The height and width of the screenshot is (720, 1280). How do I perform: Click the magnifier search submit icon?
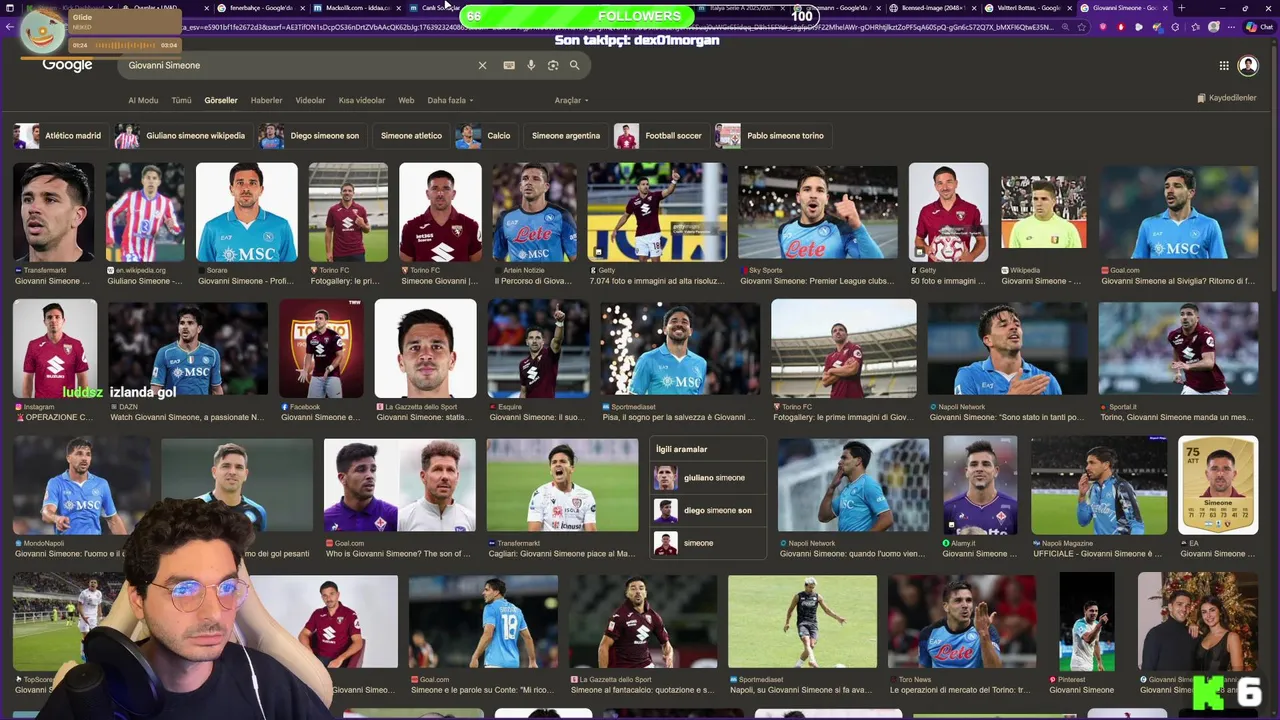[575, 65]
